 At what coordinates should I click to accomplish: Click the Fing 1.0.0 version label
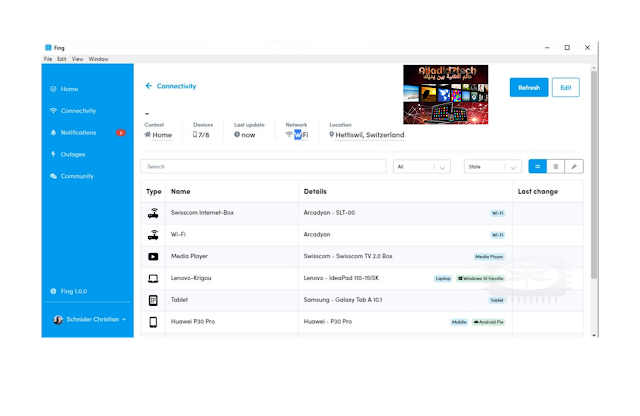point(73,291)
